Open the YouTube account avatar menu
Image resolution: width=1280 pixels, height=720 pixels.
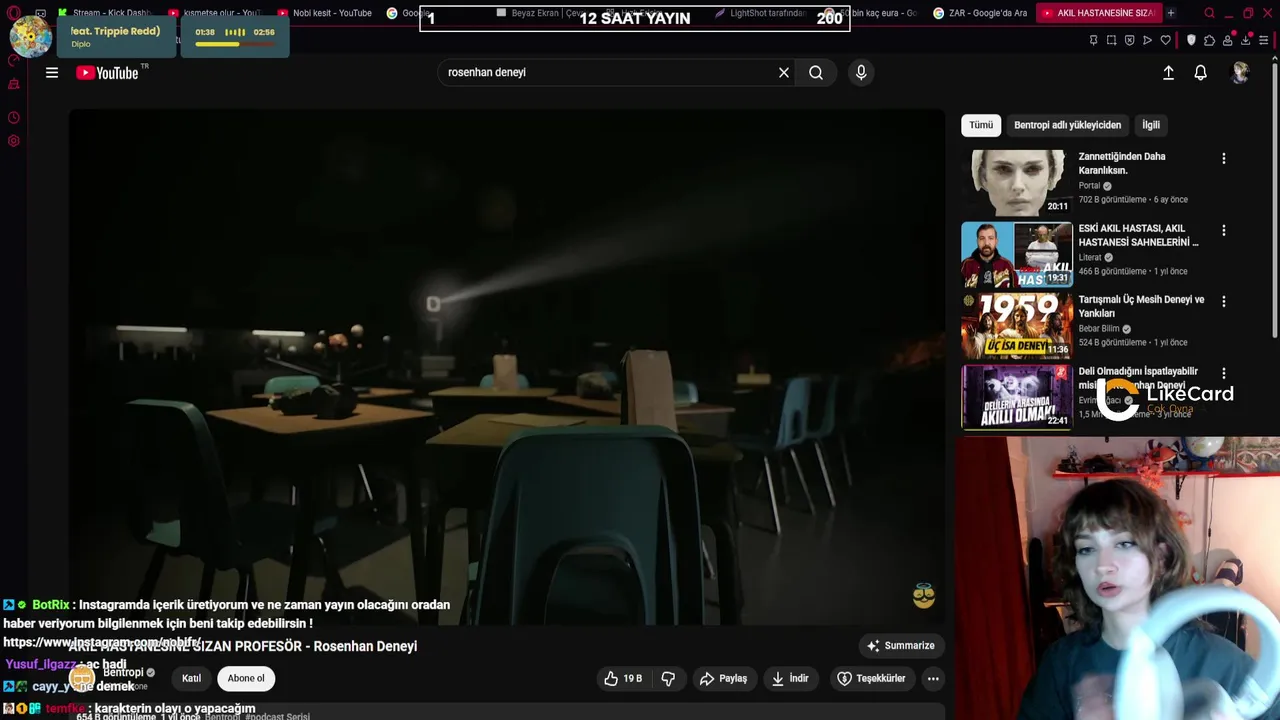pos(1240,72)
